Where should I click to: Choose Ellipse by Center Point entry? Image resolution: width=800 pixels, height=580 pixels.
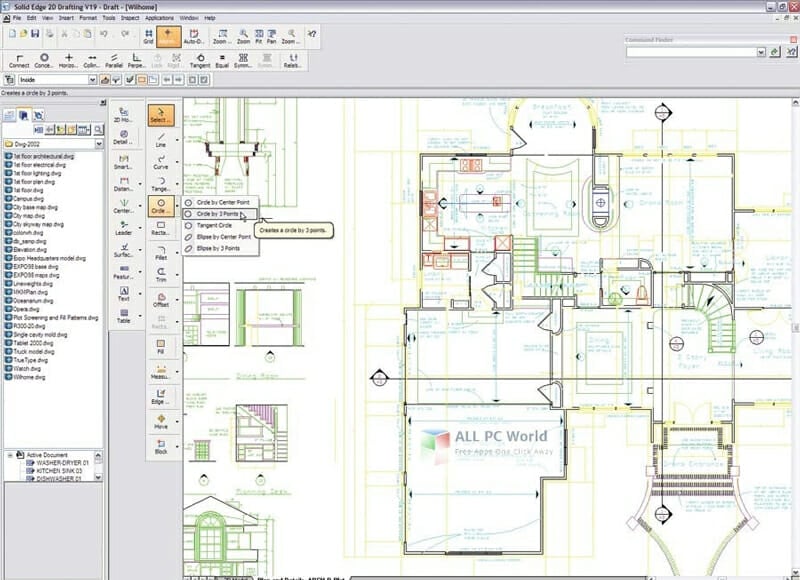point(221,237)
